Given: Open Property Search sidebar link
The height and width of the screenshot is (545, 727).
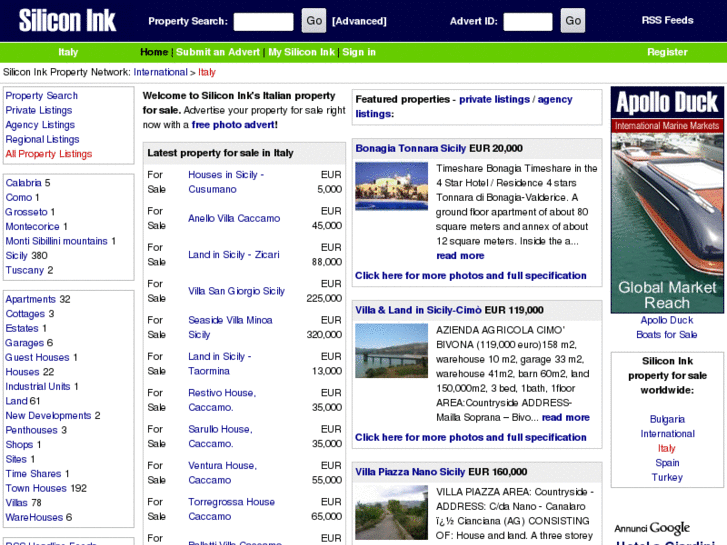Looking at the screenshot, I should coord(42,96).
